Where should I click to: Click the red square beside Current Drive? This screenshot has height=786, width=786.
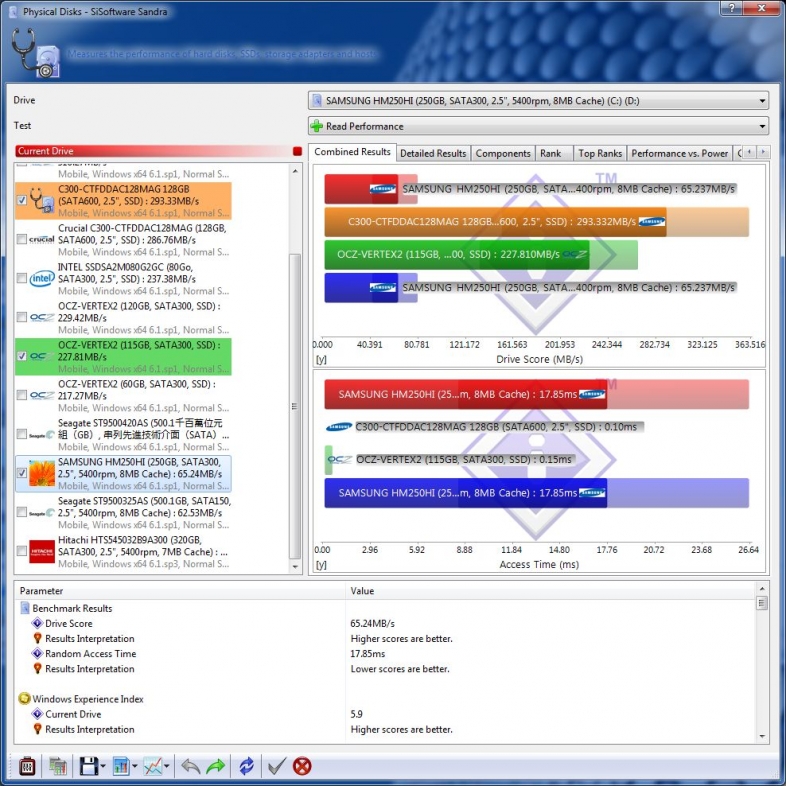click(297, 151)
